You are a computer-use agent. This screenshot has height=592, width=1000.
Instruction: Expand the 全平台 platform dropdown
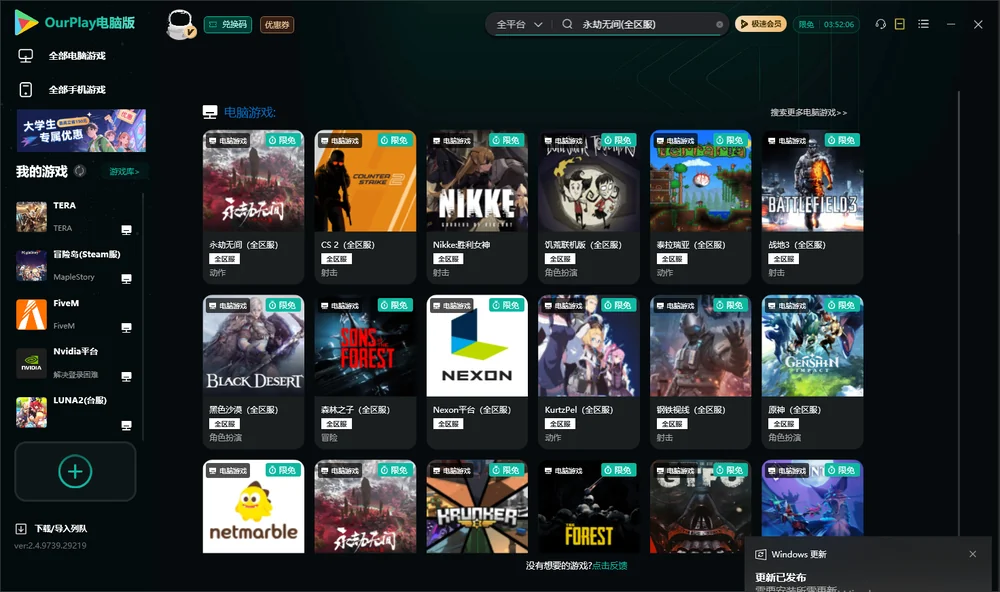[519, 24]
